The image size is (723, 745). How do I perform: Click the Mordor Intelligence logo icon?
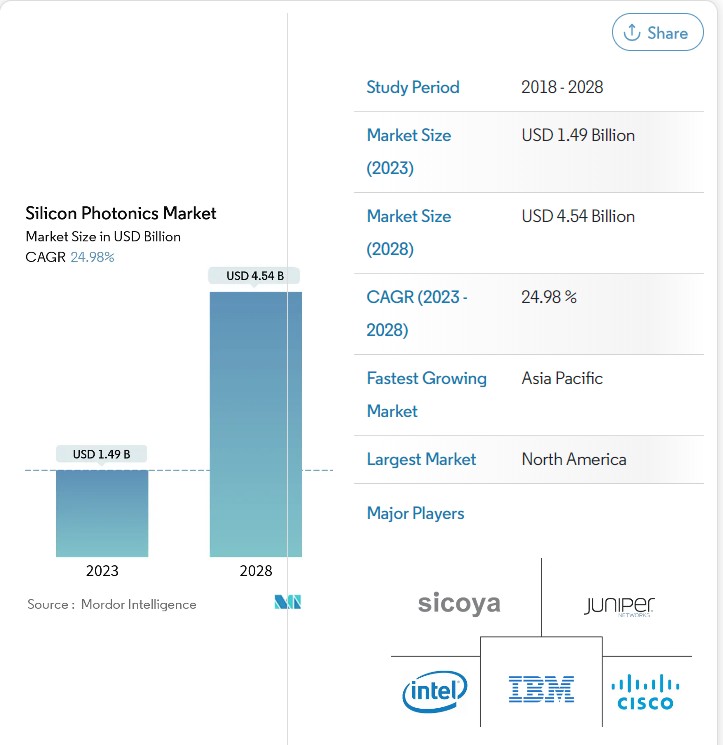(288, 602)
